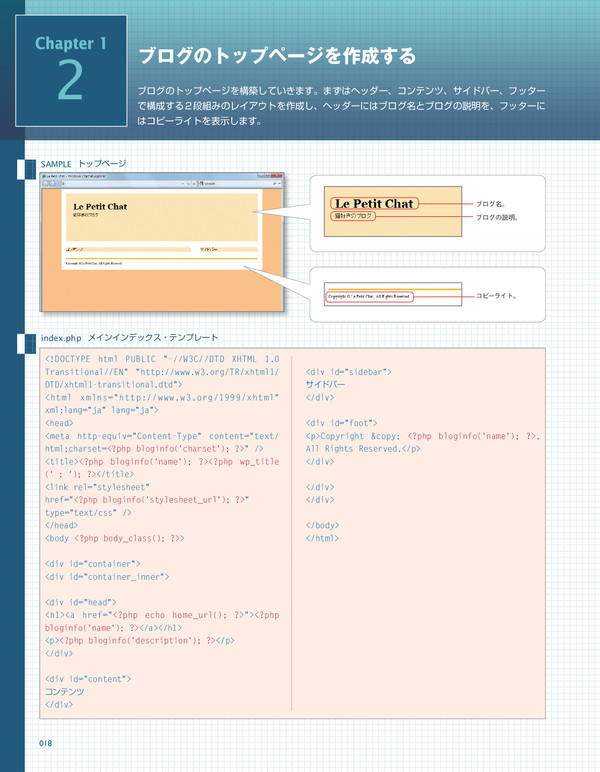This screenshot has width=600, height=772.
Task: Click the page favicon in browser title bar
Action: click(x=44, y=176)
